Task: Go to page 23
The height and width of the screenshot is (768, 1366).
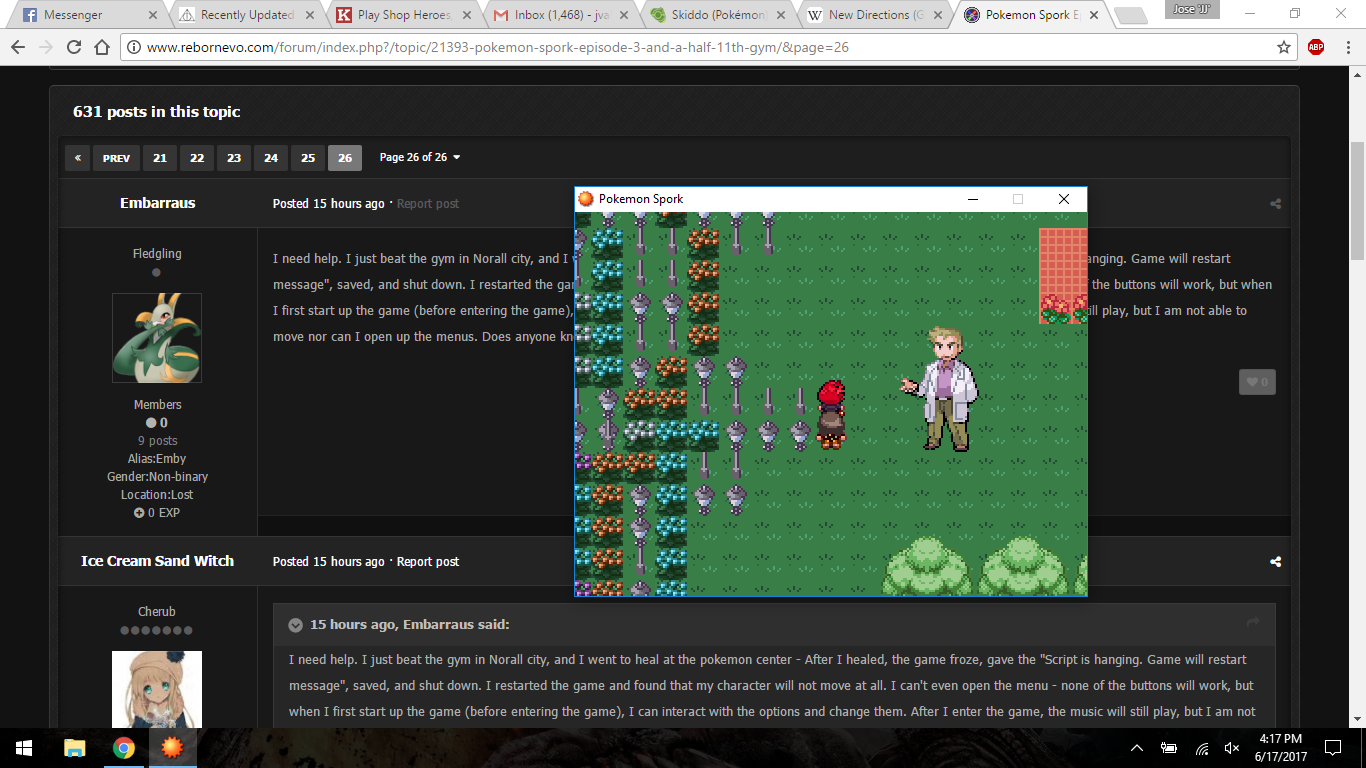Action: pos(233,158)
